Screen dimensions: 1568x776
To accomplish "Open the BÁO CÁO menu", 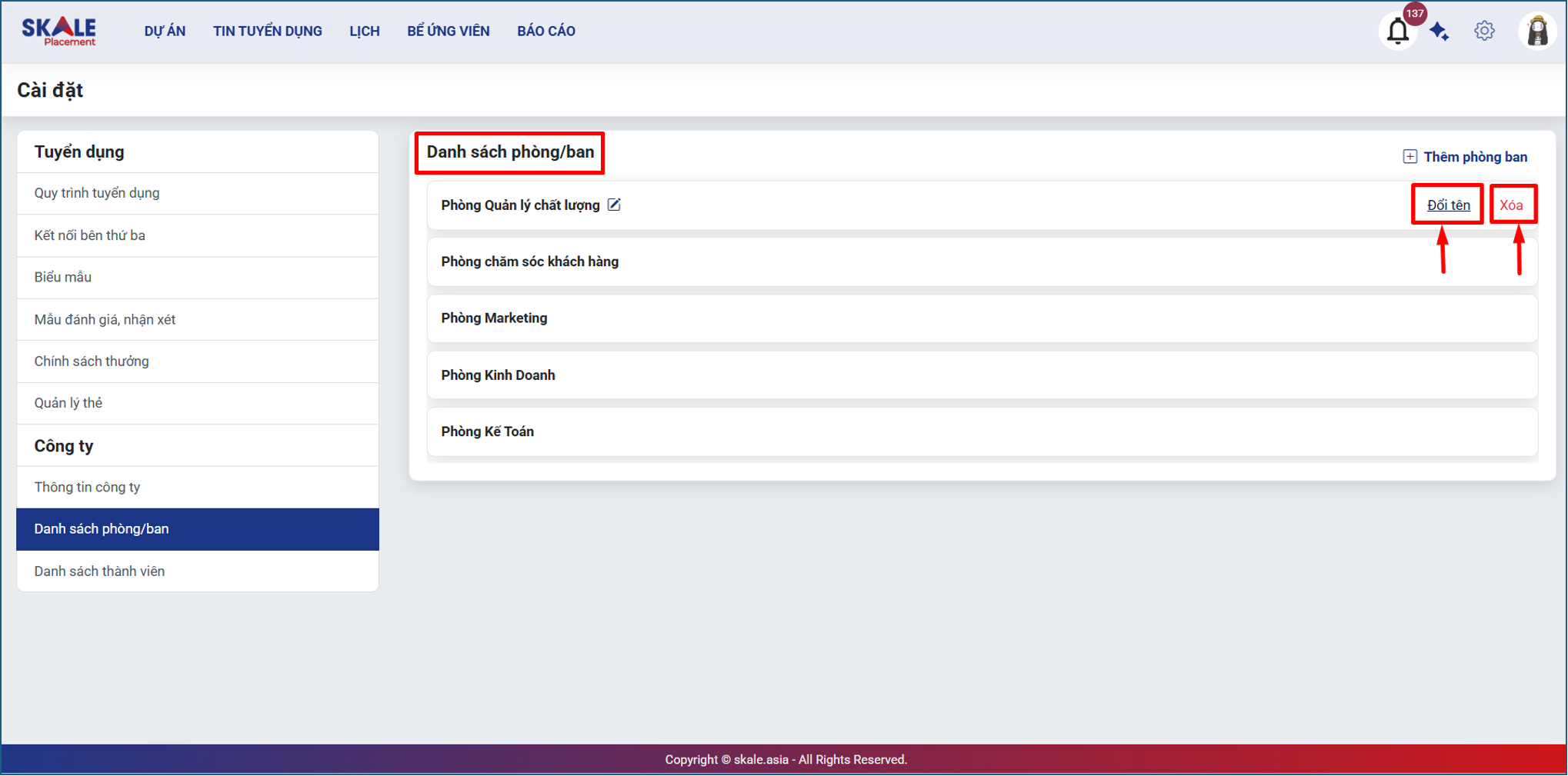I will click(545, 32).
